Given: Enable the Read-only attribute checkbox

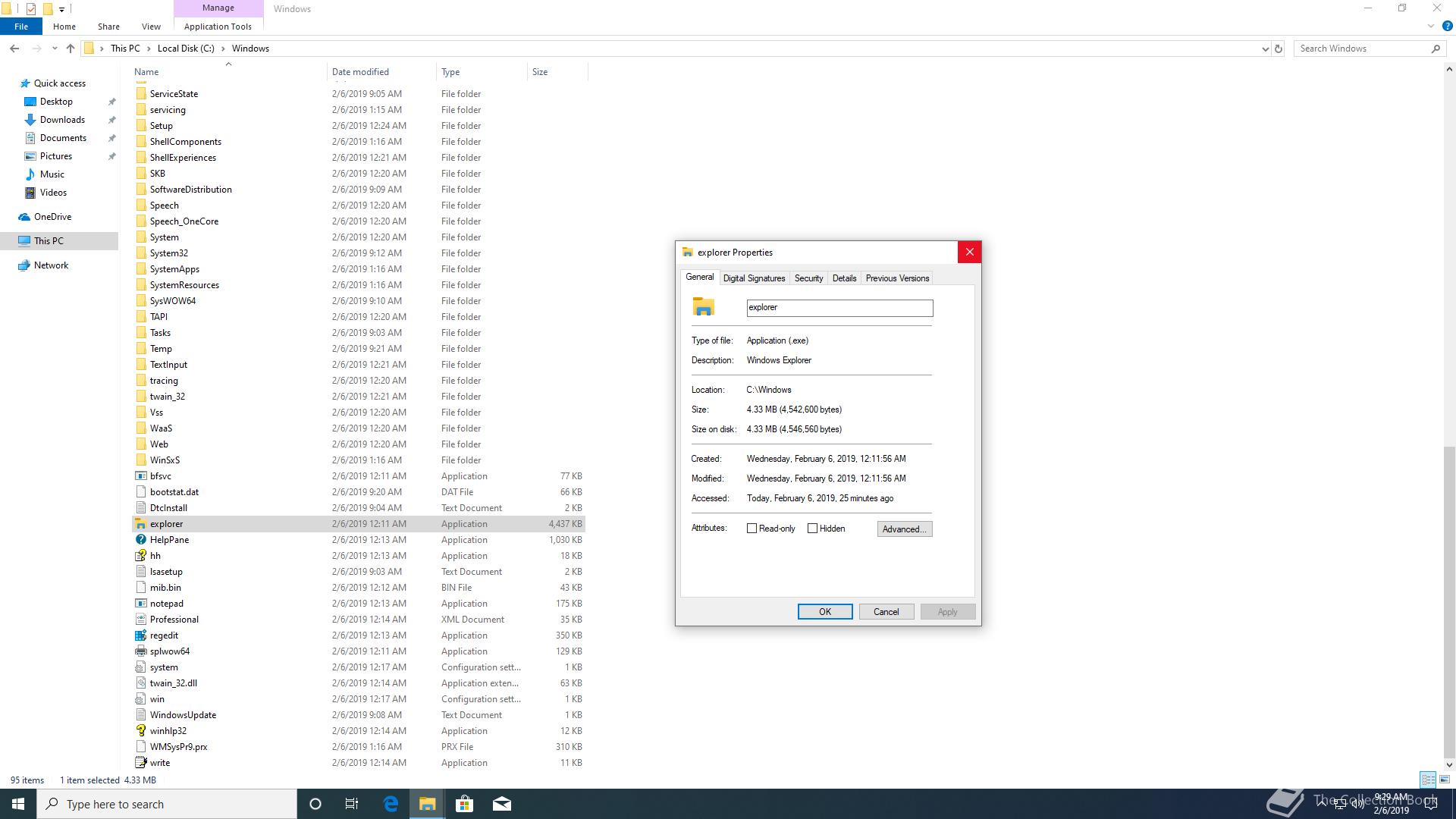Looking at the screenshot, I should click(x=752, y=529).
